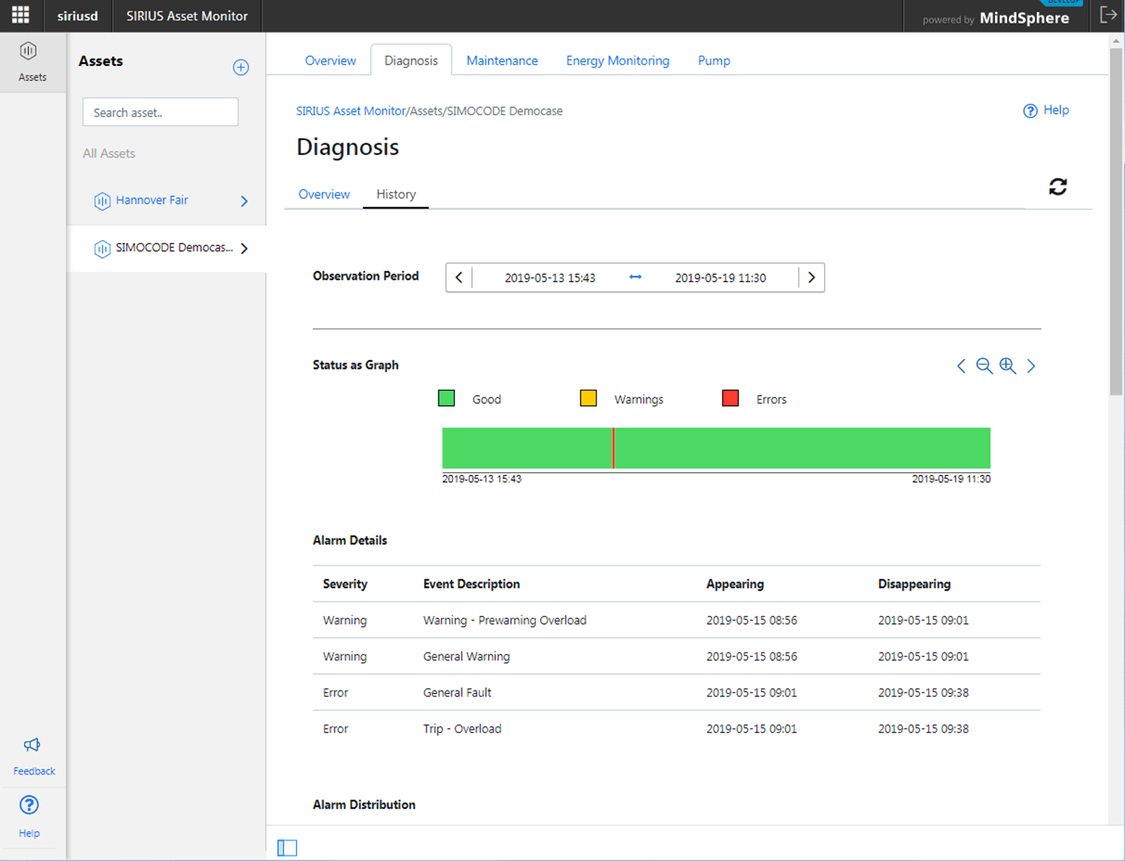Click the Disappearing column header
The width and height of the screenshot is (1125, 861).
(914, 584)
